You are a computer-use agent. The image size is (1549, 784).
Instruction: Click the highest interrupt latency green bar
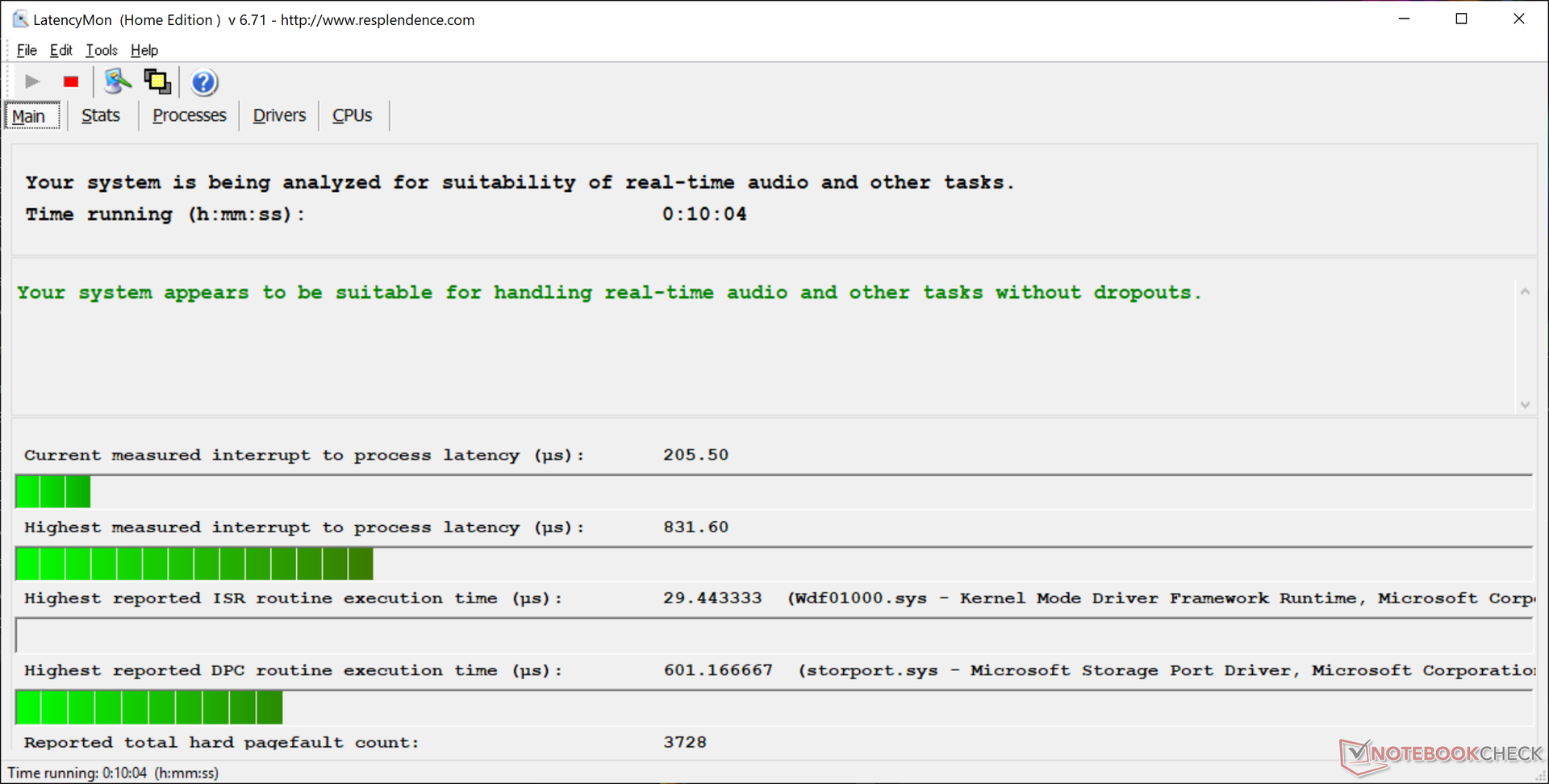coord(194,563)
